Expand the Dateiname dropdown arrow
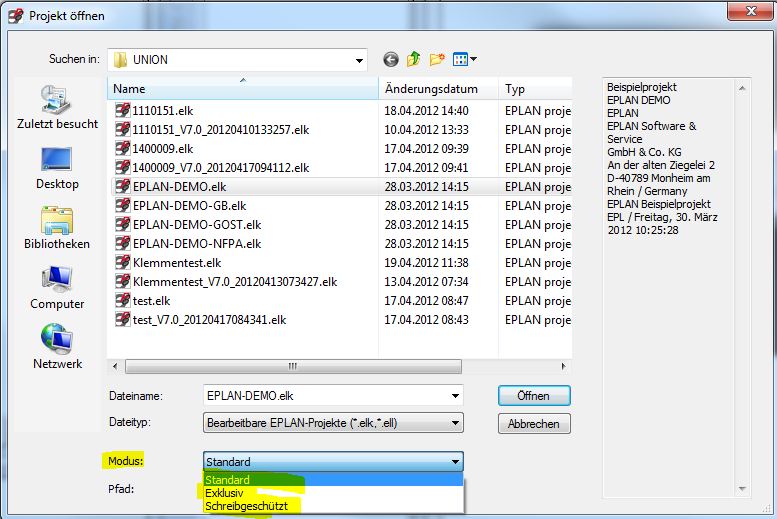 click(x=455, y=396)
